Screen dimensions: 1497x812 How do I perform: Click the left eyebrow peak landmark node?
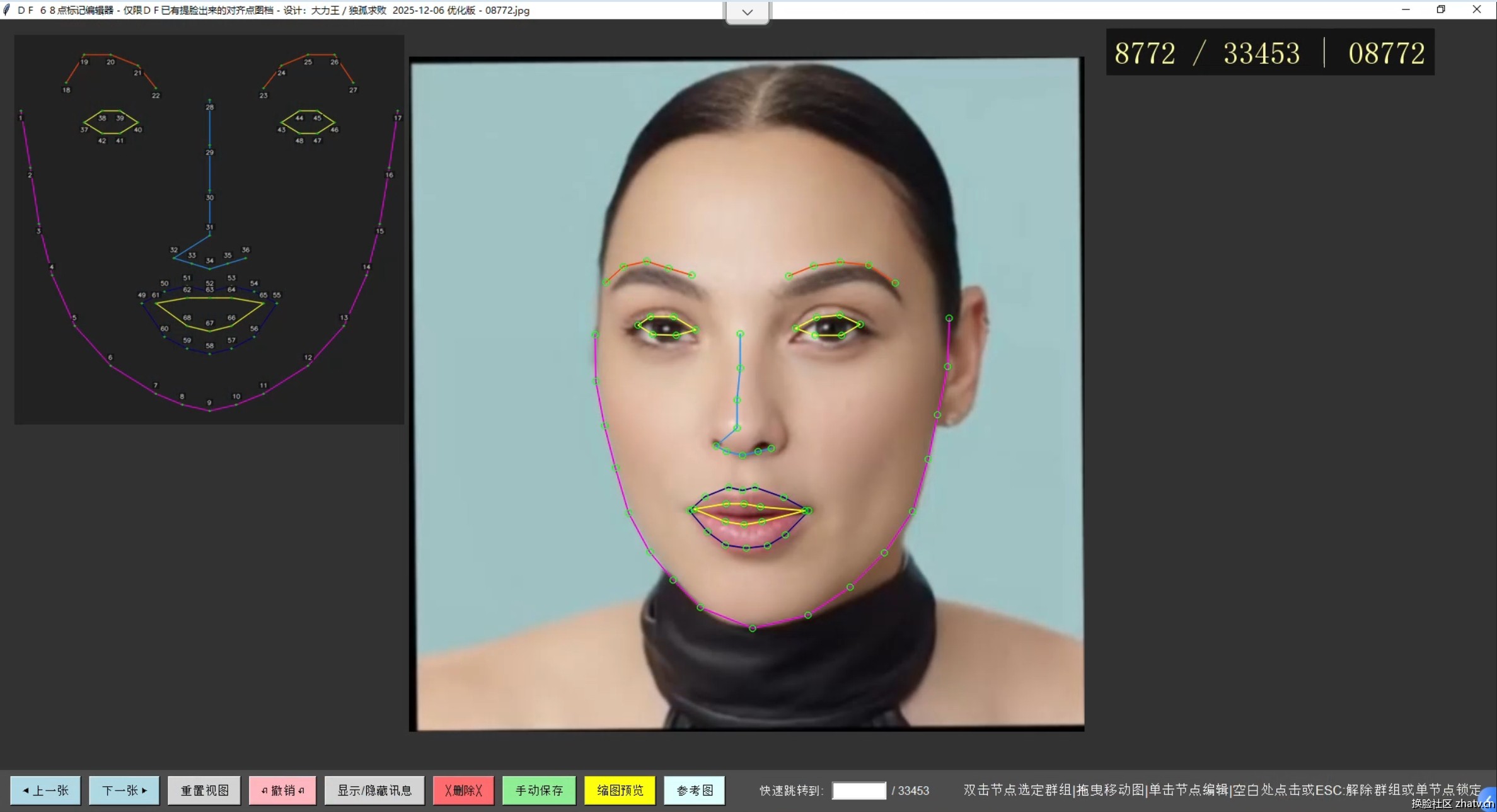(x=647, y=261)
